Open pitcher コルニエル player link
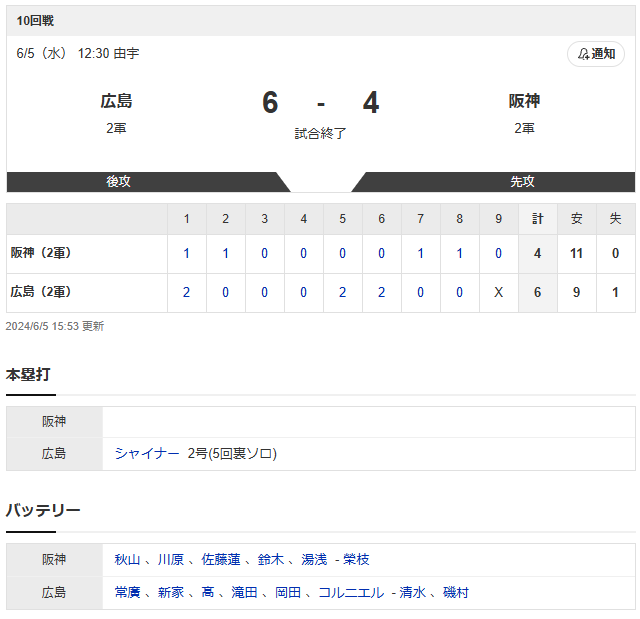Screen dimensions: 640x619 click(351, 592)
